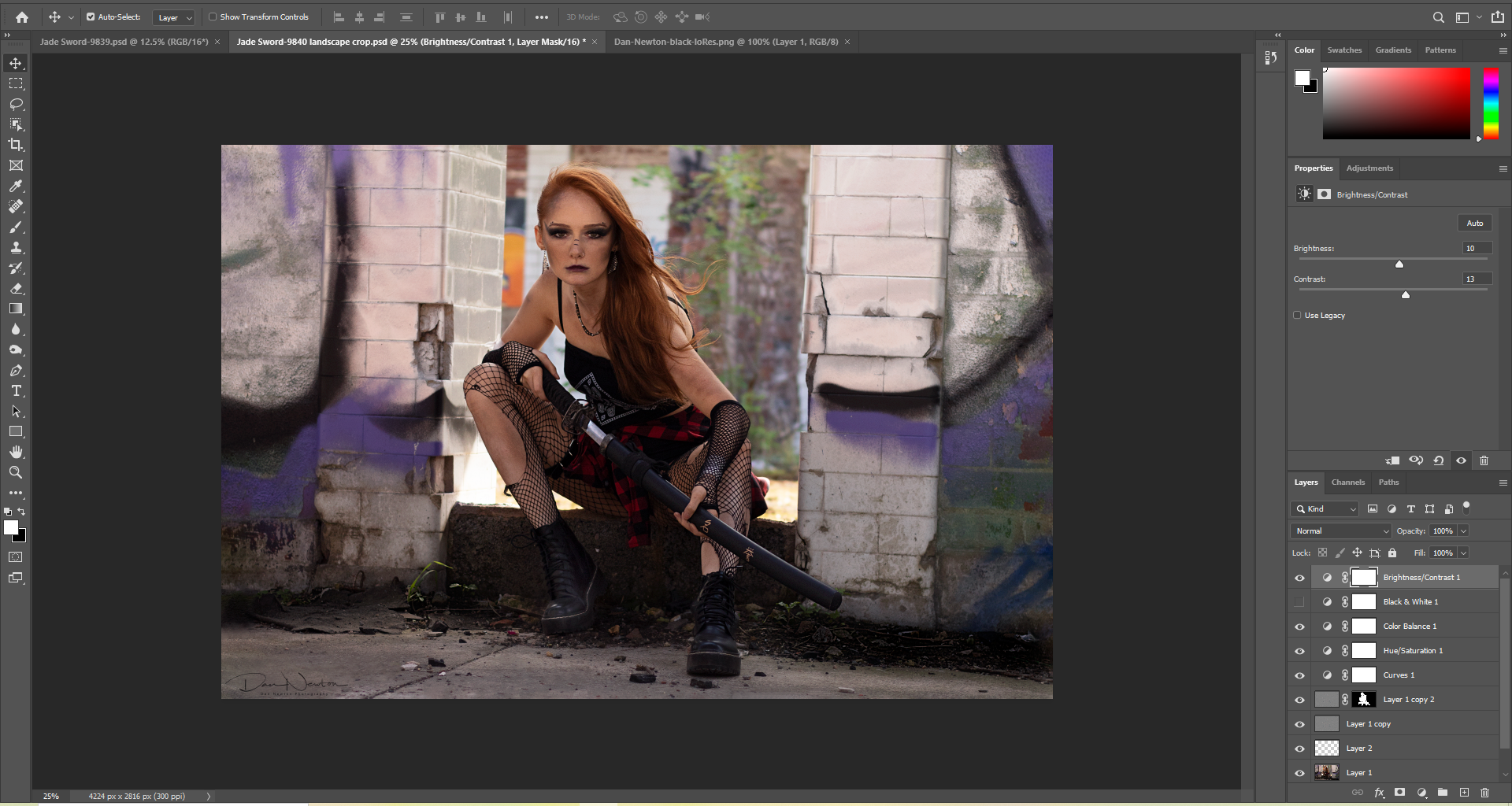Switch to the Channels tab

click(x=1347, y=482)
